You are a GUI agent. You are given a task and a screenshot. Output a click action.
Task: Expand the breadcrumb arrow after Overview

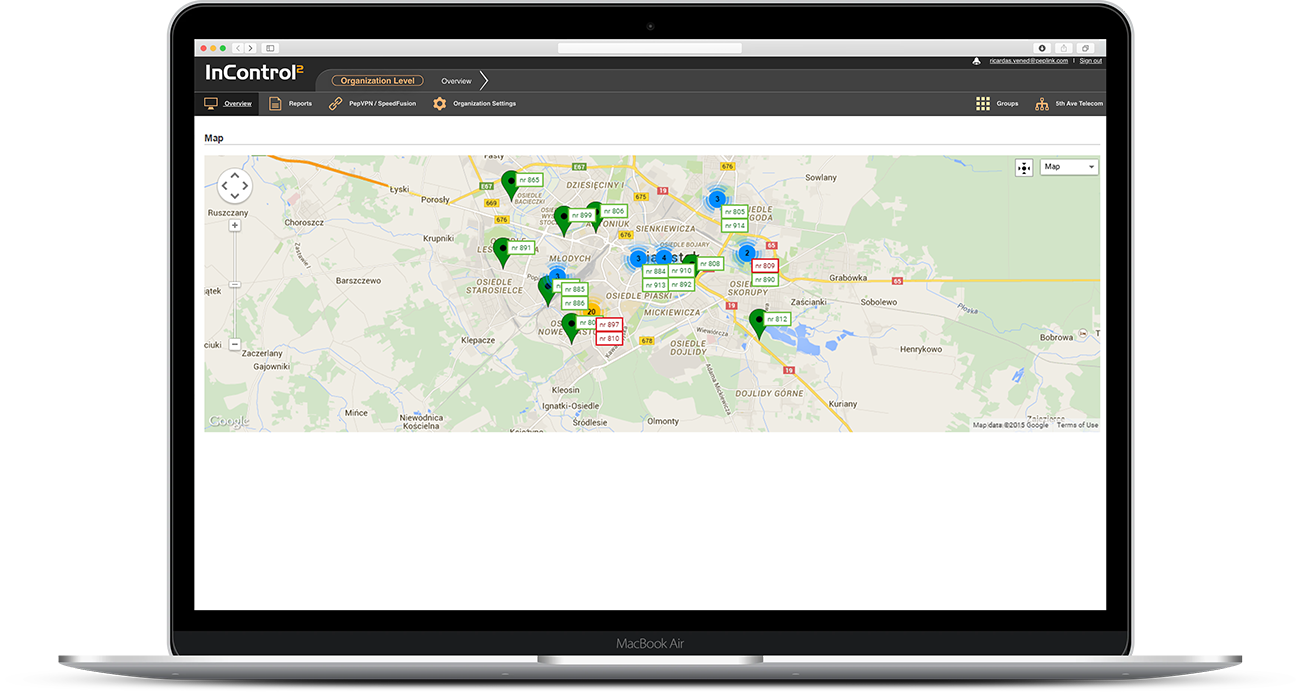pyautogui.click(x=484, y=81)
